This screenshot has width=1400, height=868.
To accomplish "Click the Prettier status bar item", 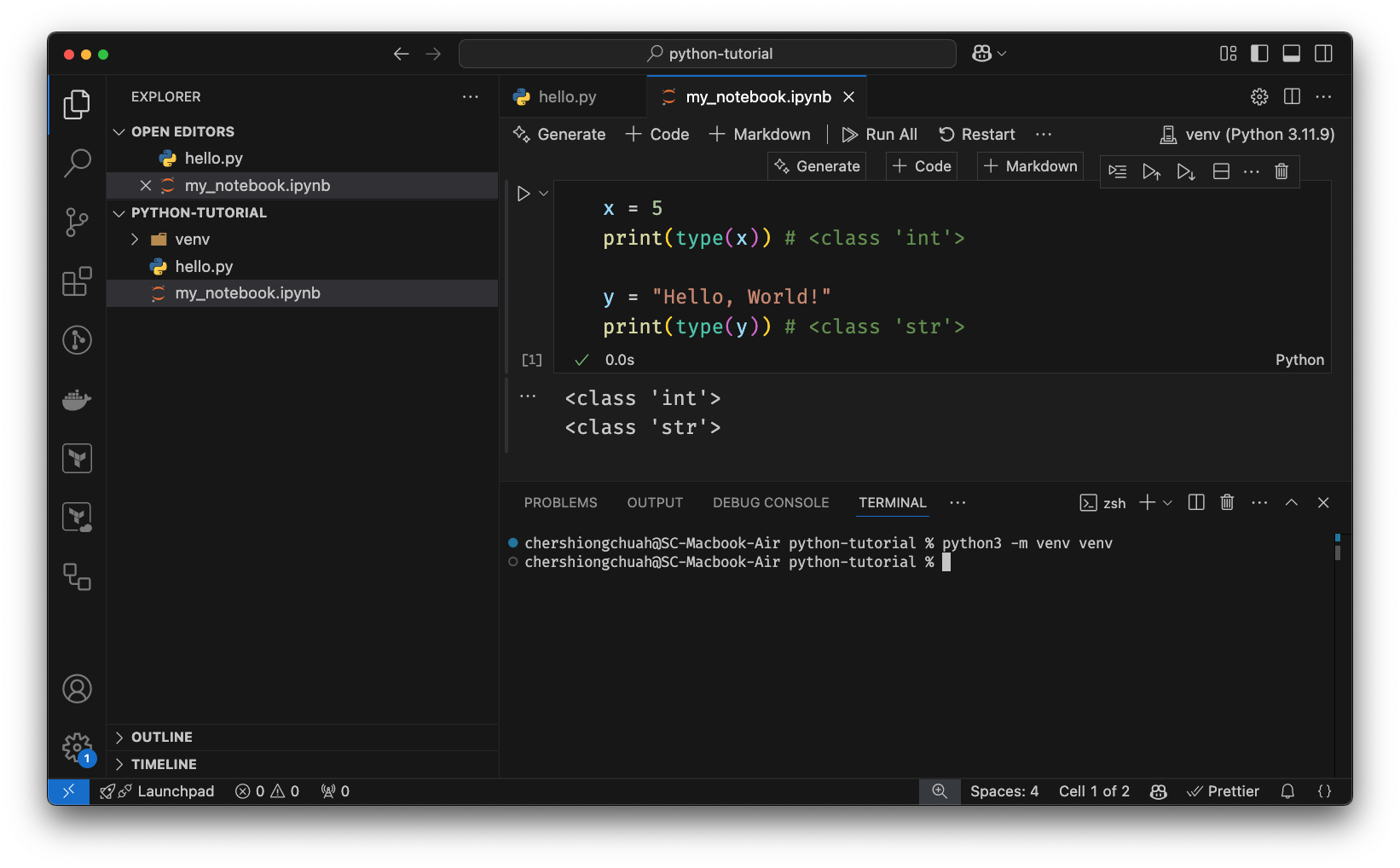I will point(1223,791).
